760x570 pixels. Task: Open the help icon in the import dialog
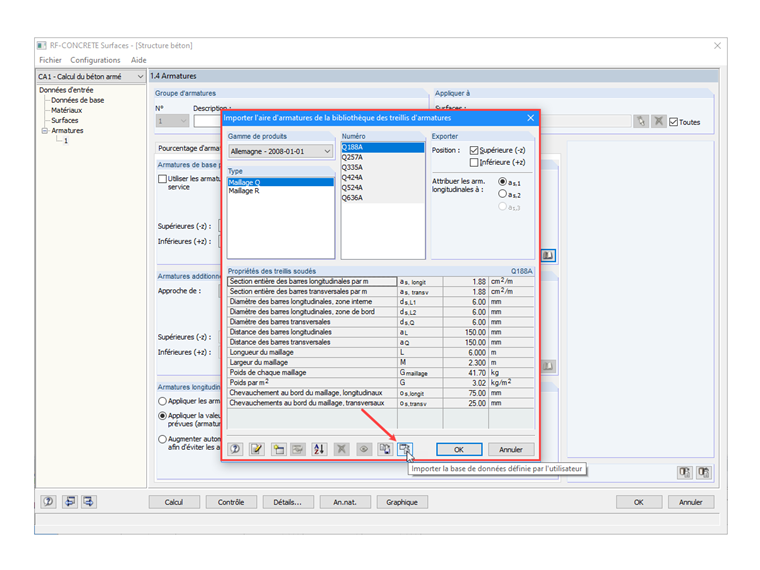(235, 449)
